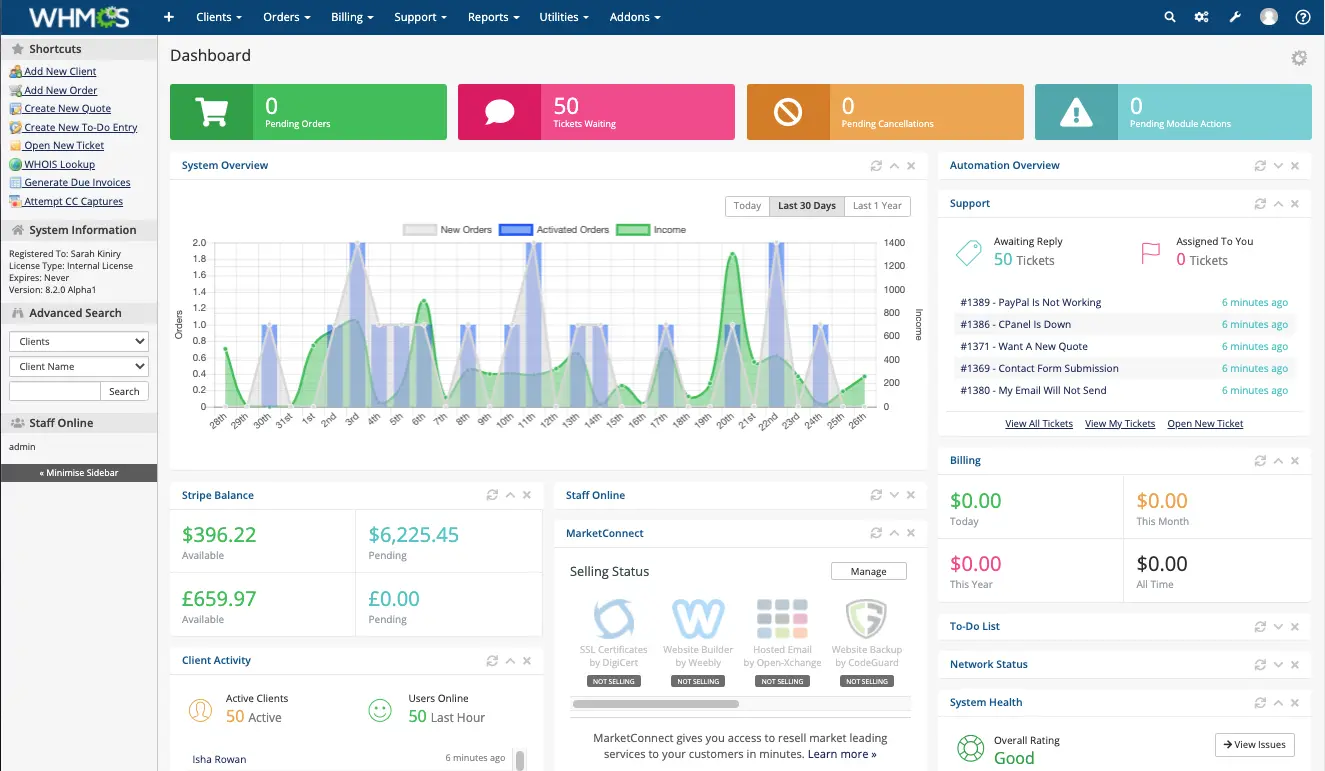Open the Client Name field dropdown
Image resolution: width=1325 pixels, height=771 pixels.
click(78, 366)
